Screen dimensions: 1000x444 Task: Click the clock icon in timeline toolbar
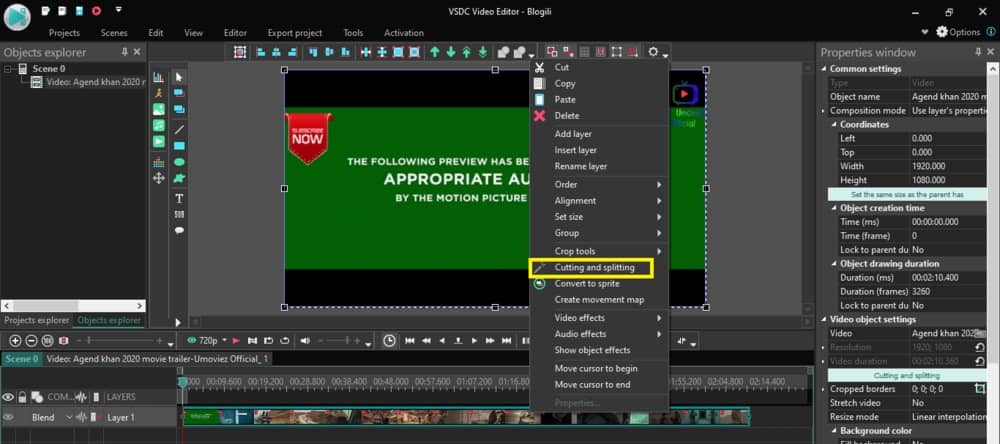coord(389,341)
